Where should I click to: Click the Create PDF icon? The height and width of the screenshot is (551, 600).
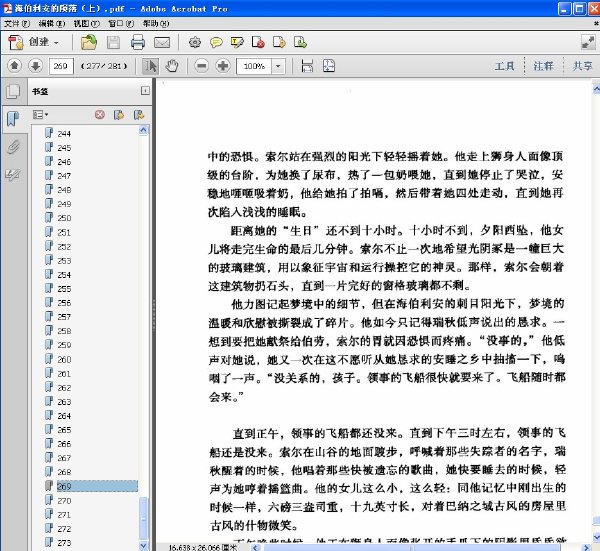click(x=16, y=42)
